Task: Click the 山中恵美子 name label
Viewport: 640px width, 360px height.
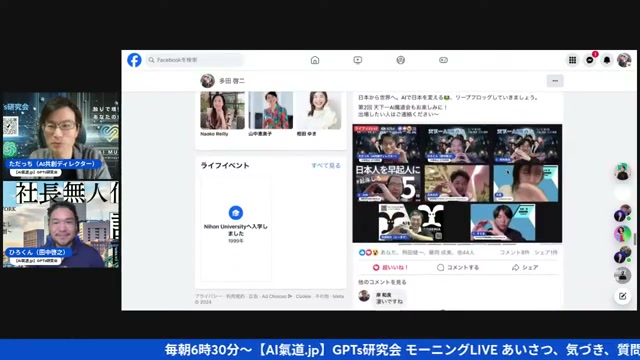Action: point(260,134)
